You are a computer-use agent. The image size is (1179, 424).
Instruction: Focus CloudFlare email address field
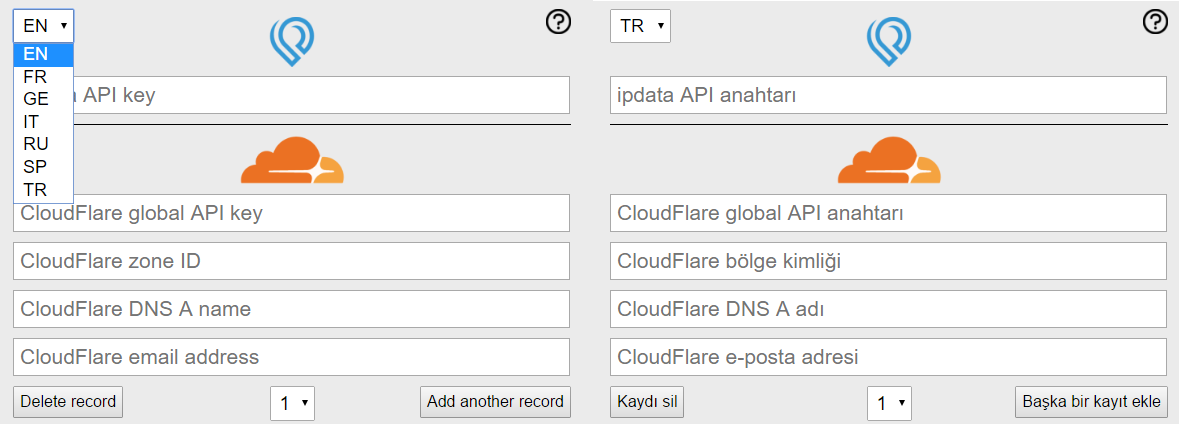tap(292, 357)
